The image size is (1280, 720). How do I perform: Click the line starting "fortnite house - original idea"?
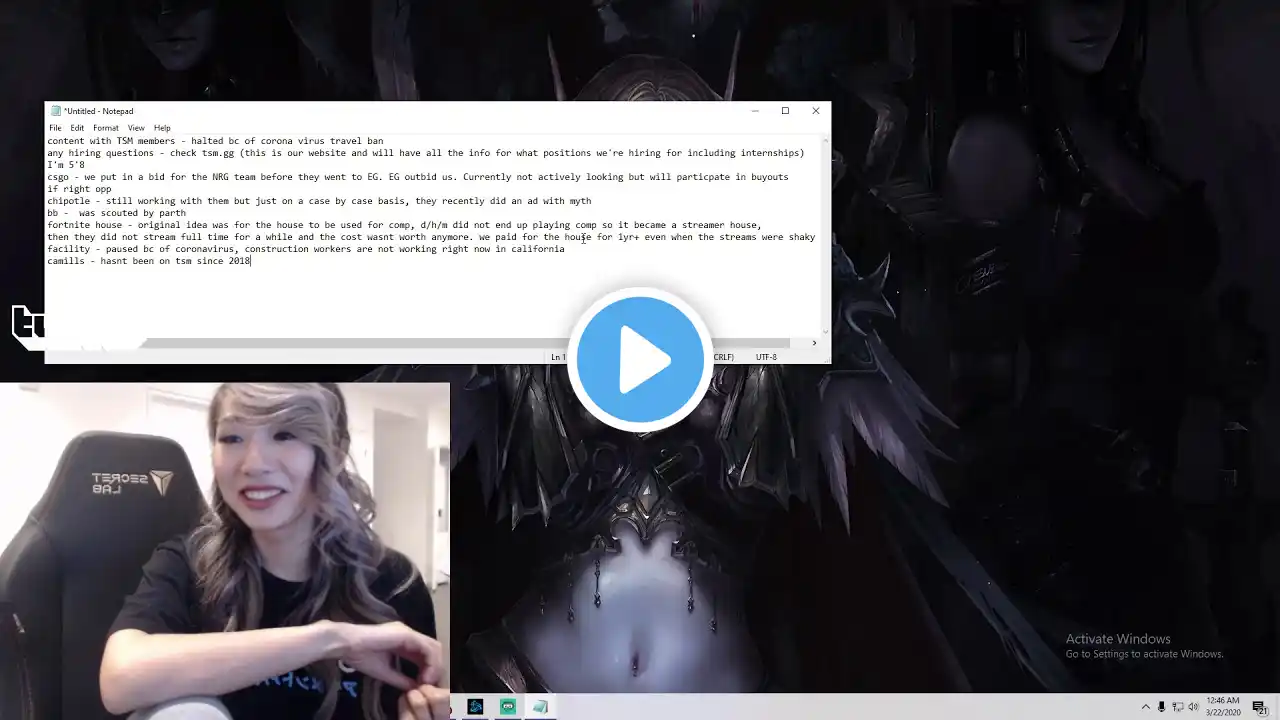click(404, 225)
